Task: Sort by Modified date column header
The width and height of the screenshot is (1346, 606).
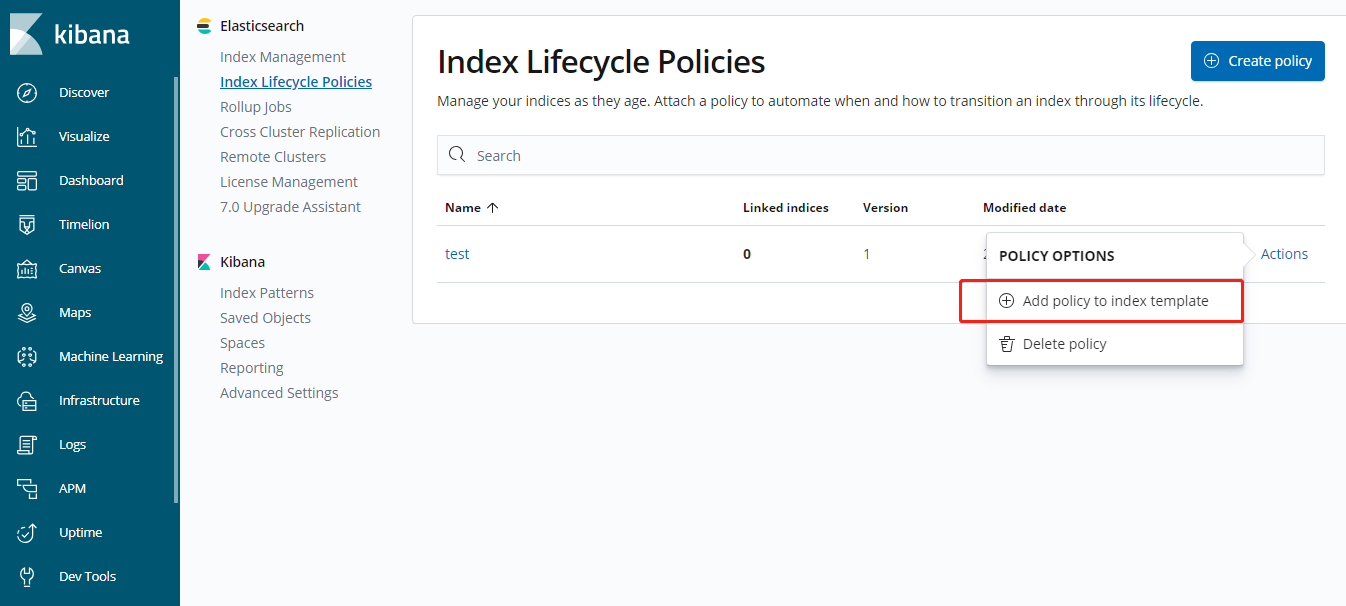Action: point(1024,208)
